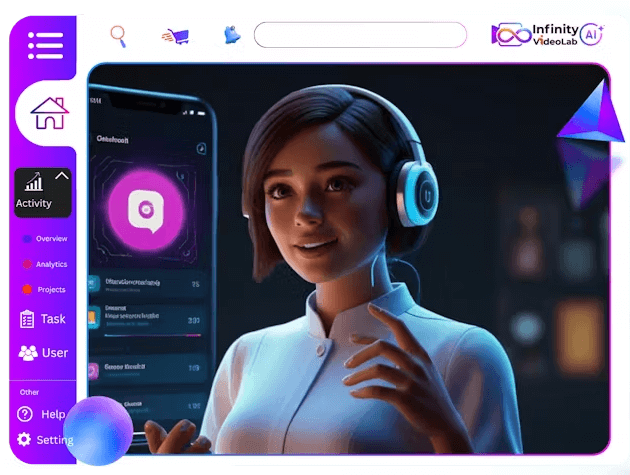
Task: Click the pink chat bubble on phone
Action: 145,211
